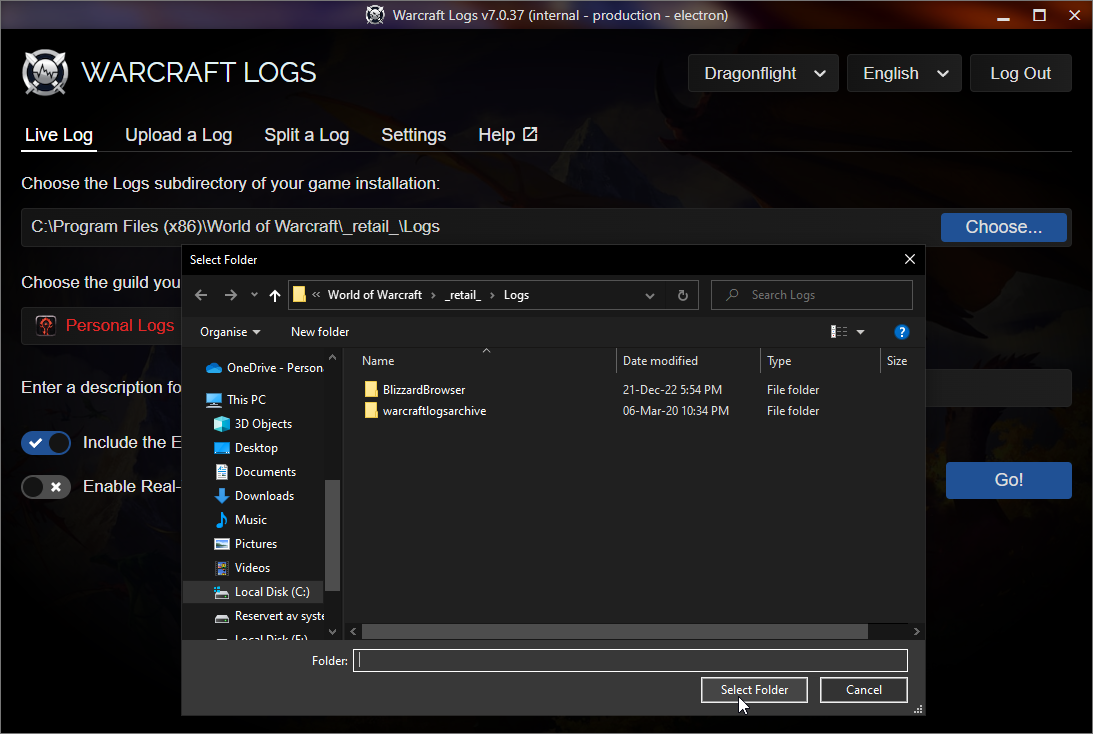Click the Back arrow in folder dialog
This screenshot has height=734, width=1093.
(x=201, y=295)
